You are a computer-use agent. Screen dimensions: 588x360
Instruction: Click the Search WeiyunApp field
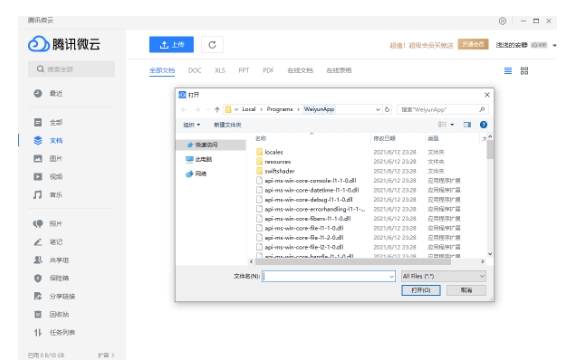[442, 110]
